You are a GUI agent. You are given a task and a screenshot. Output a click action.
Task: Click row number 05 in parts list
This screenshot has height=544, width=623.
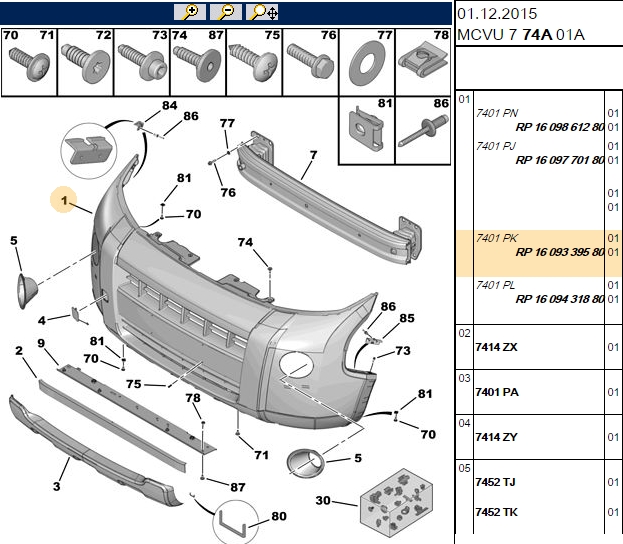coord(464,468)
